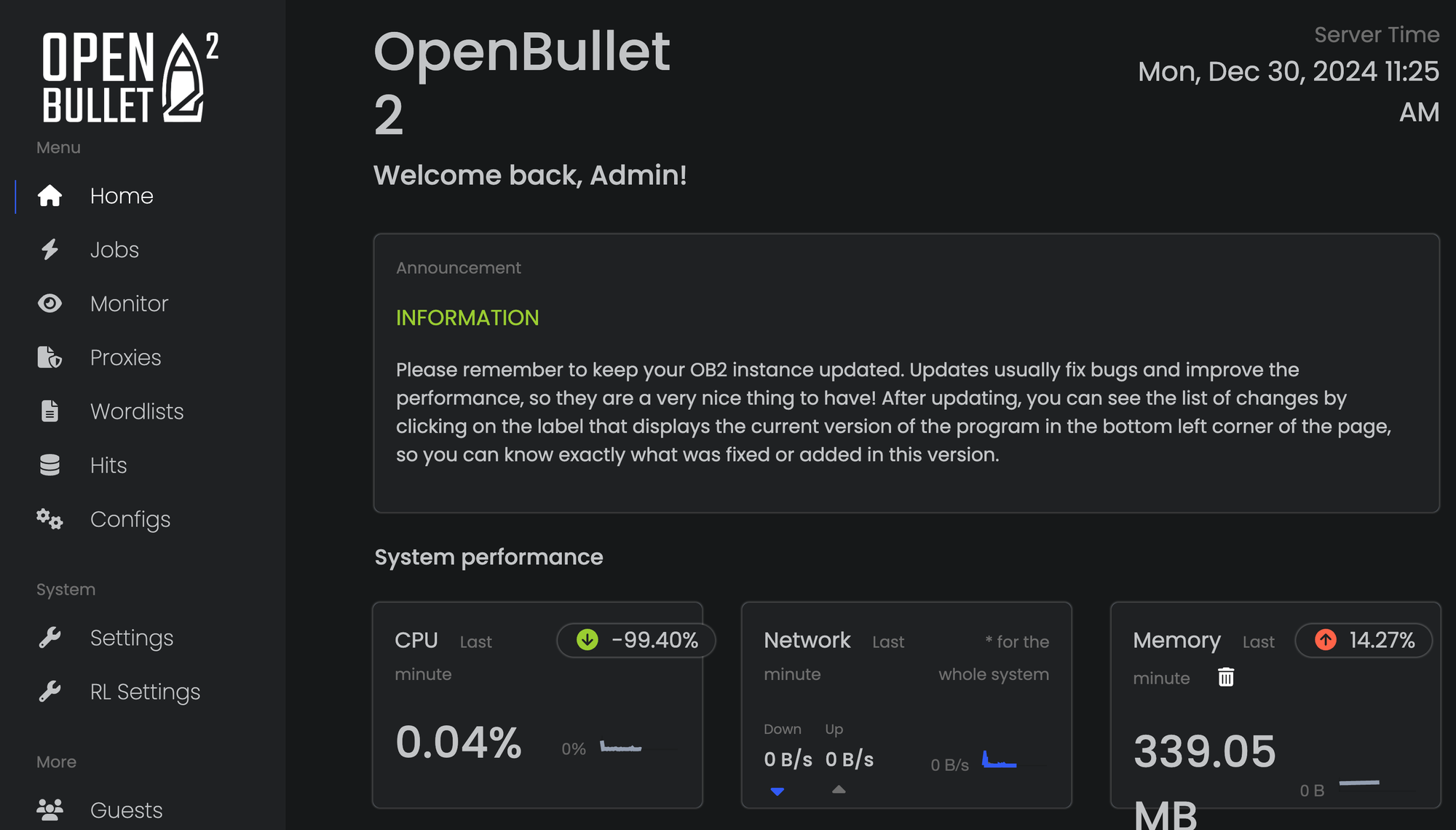Click the 339.05 MB memory value

point(1205,780)
